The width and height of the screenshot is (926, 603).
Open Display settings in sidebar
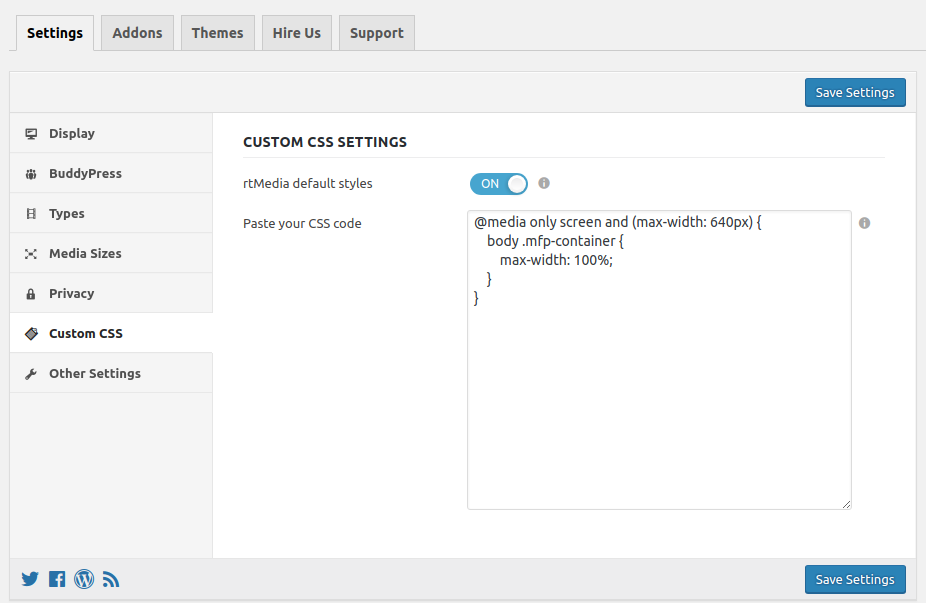point(72,133)
